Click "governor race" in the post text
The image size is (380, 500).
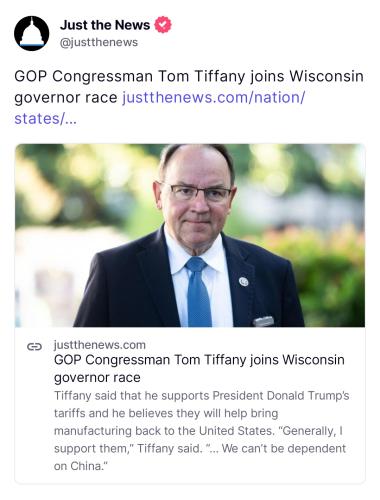pos(66,98)
